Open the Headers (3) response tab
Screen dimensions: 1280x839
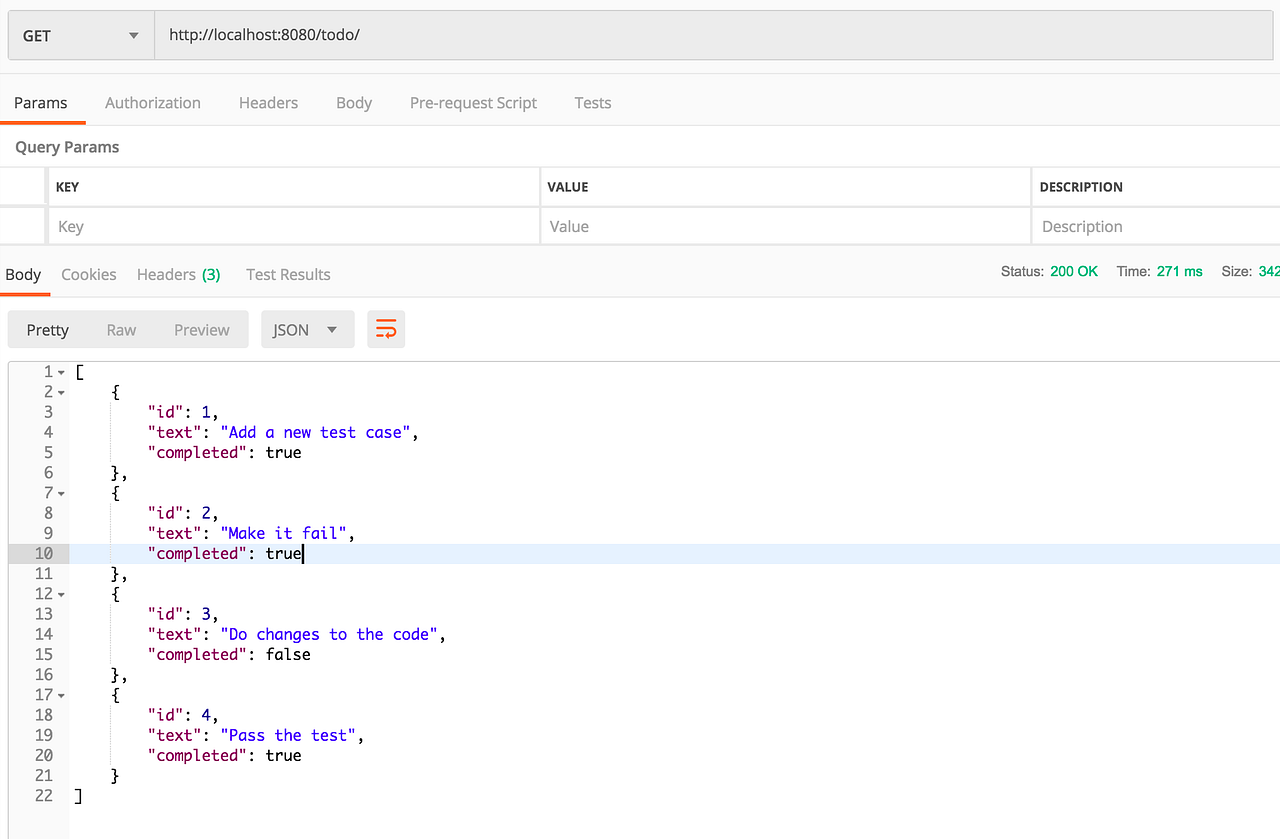point(178,274)
